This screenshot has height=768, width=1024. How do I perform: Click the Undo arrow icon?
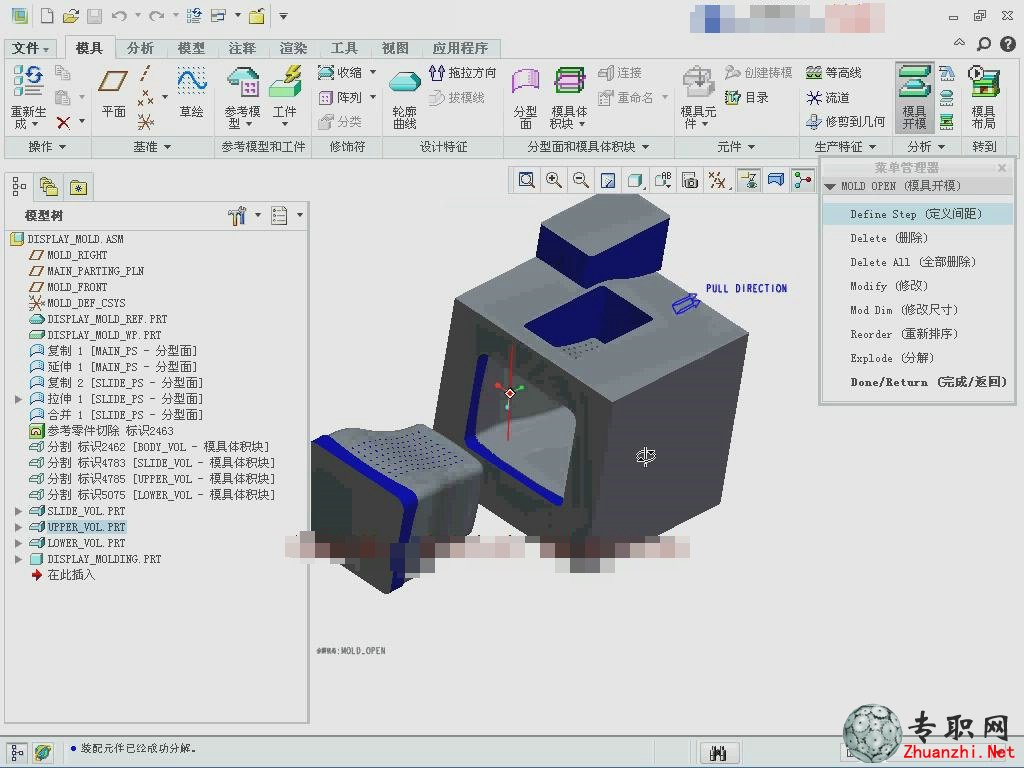pyautogui.click(x=119, y=16)
